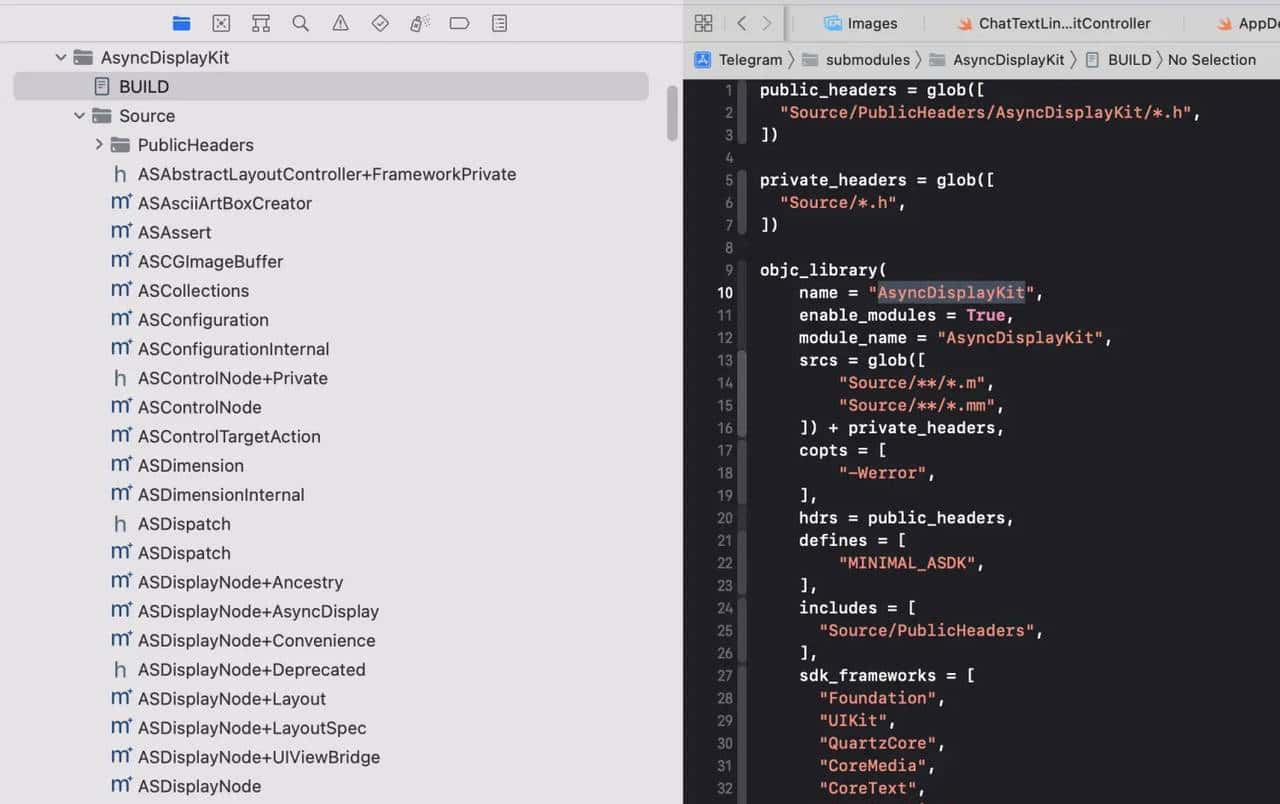
Task: Open the ASDimensionInternal file
Action: point(221,494)
